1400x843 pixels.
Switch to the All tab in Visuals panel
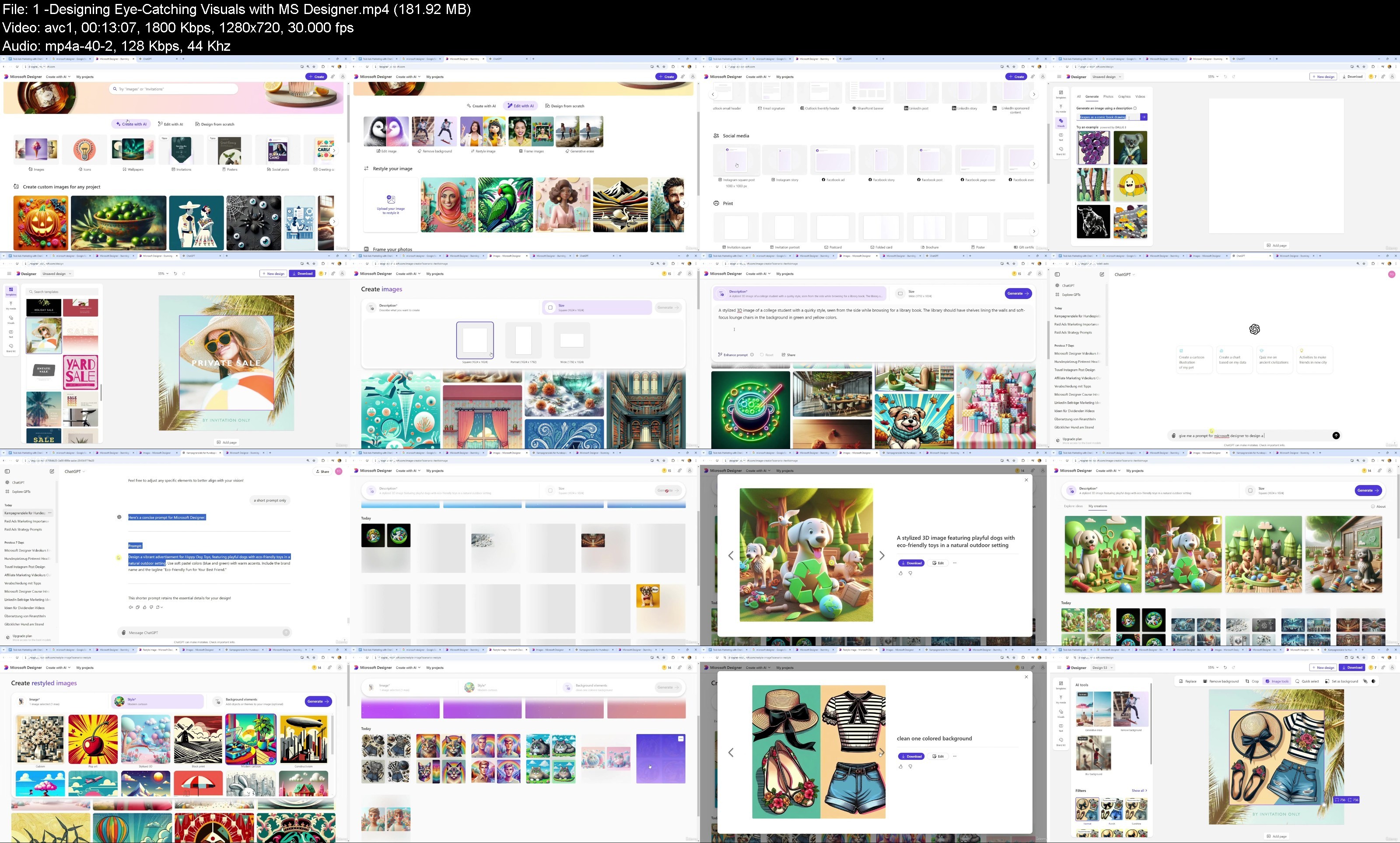click(x=1079, y=97)
